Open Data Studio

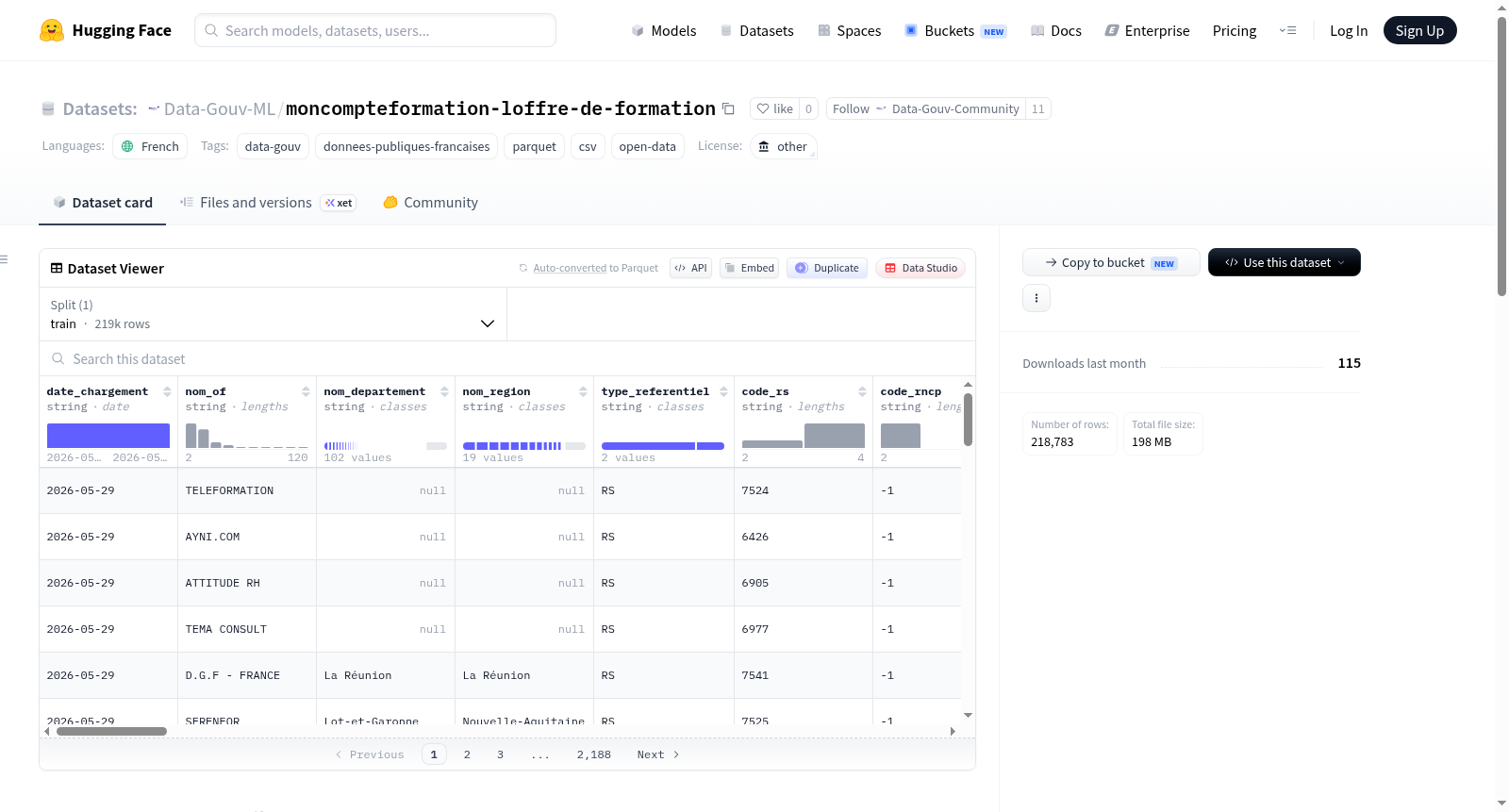click(x=920, y=268)
